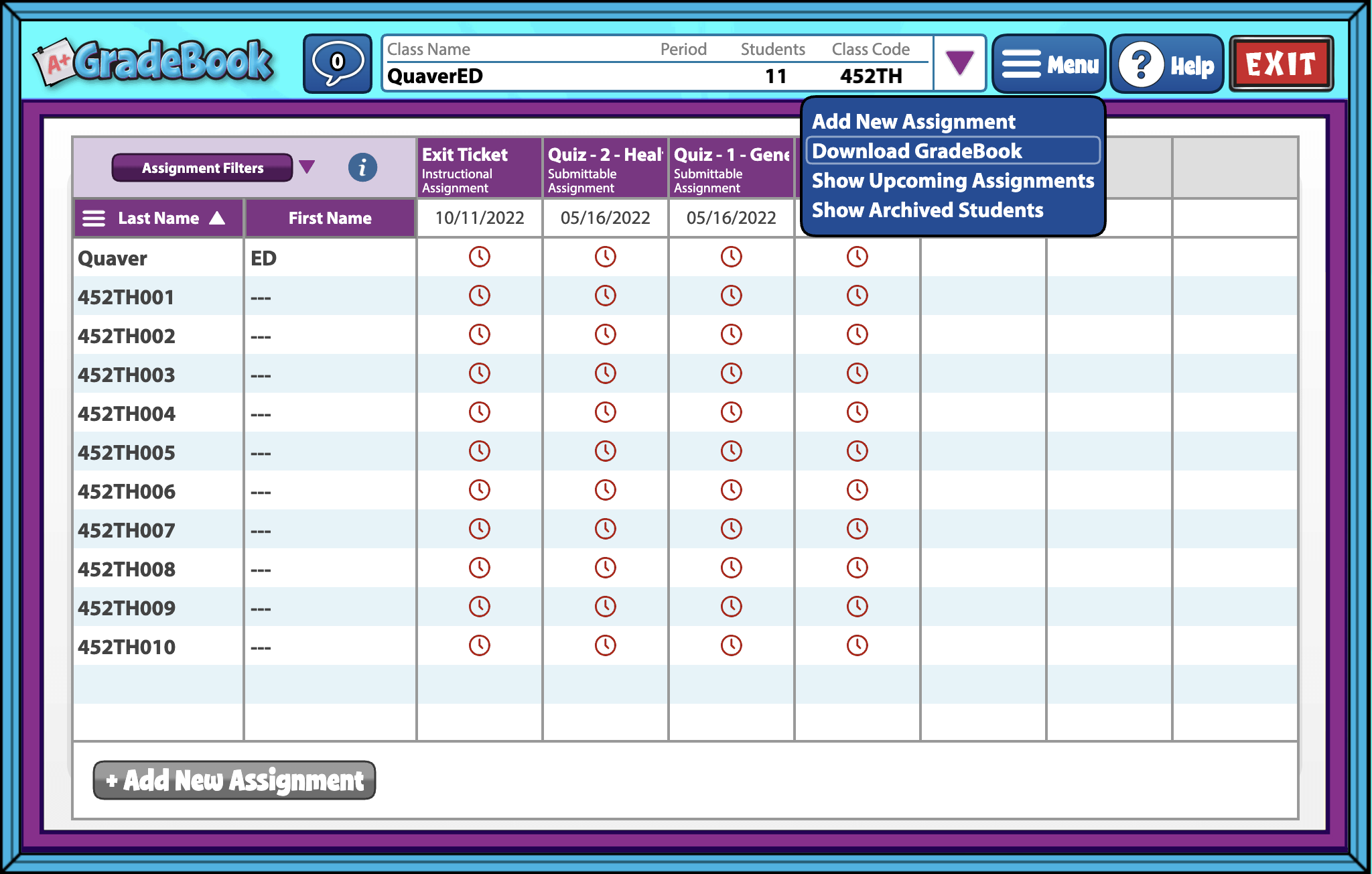
Task: Toggle Last Name sort arrow
Action: click(x=217, y=218)
